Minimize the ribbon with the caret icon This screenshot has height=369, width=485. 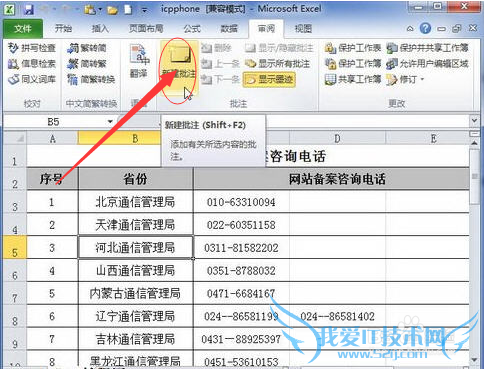[410, 29]
